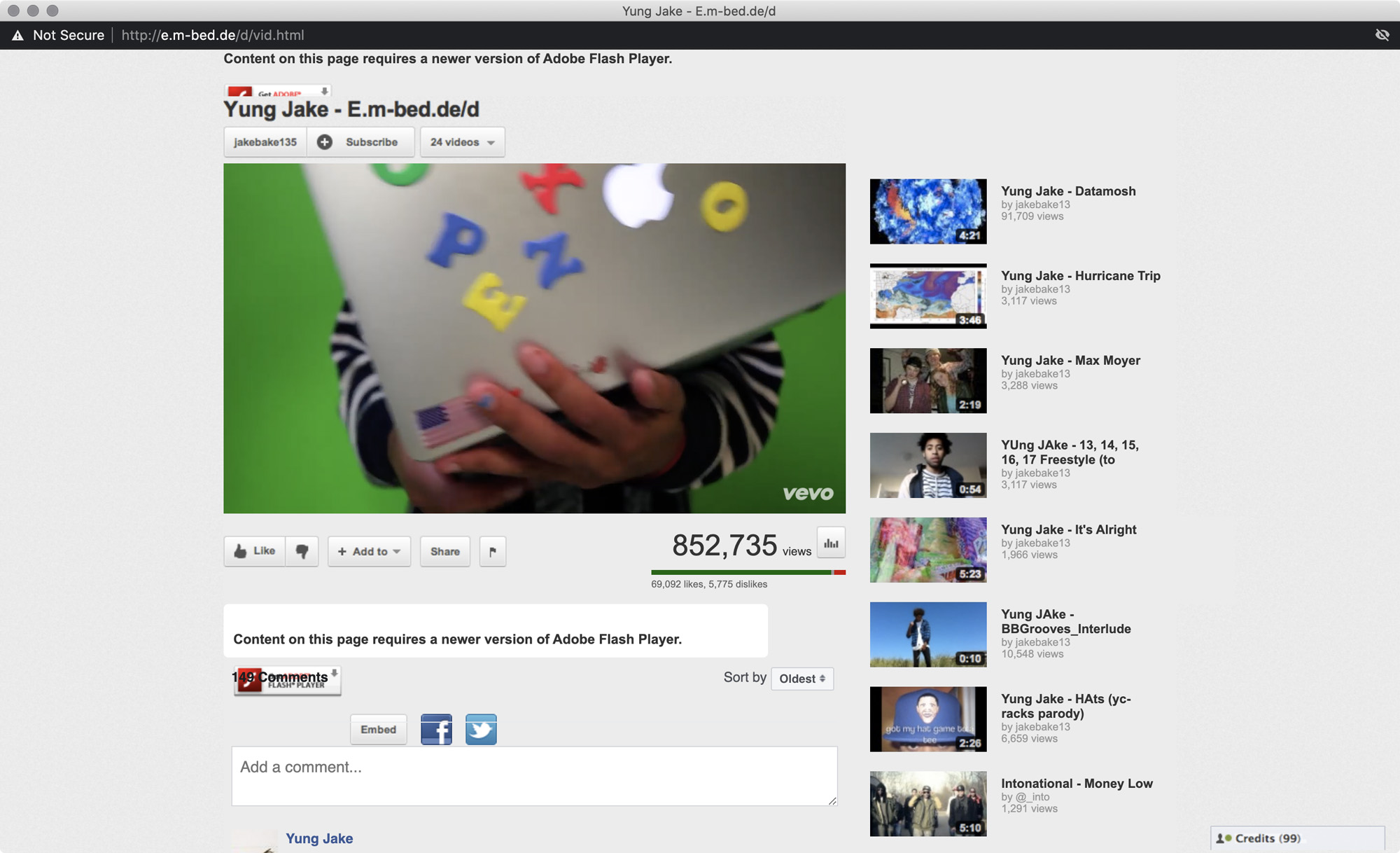Click the Get Adobe Flash Player badge

coord(278,92)
